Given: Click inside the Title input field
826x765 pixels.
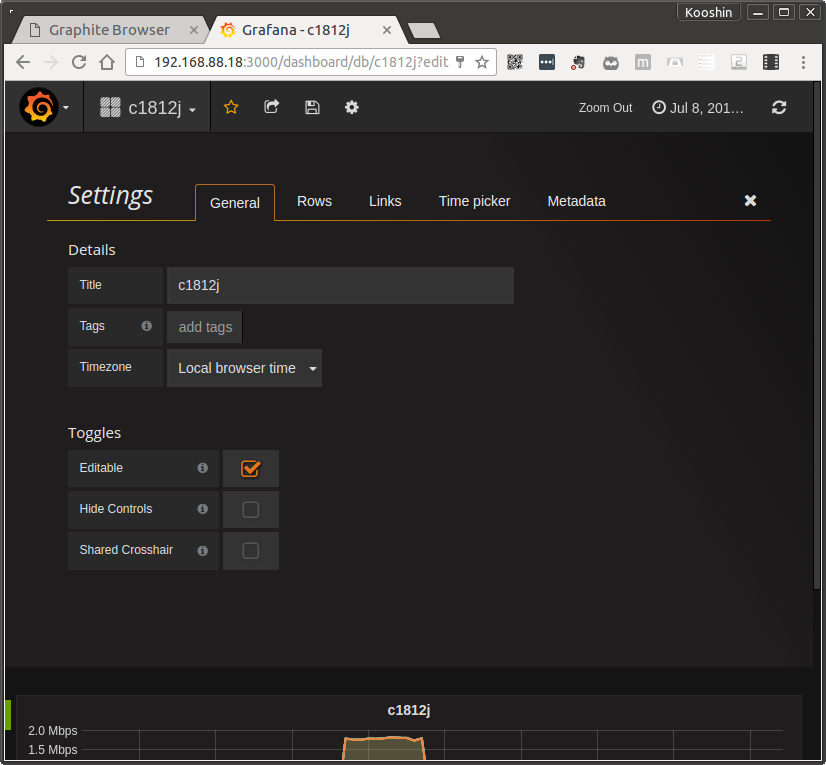Looking at the screenshot, I should tap(340, 285).
